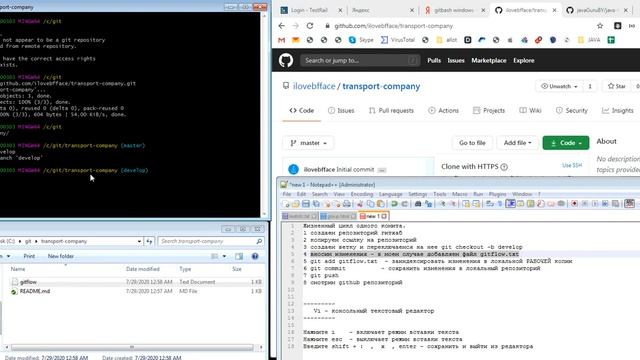Open the Plugins menu in Notepad++
Image resolution: width=640 pixels, height=360 pixels.
click(498, 194)
